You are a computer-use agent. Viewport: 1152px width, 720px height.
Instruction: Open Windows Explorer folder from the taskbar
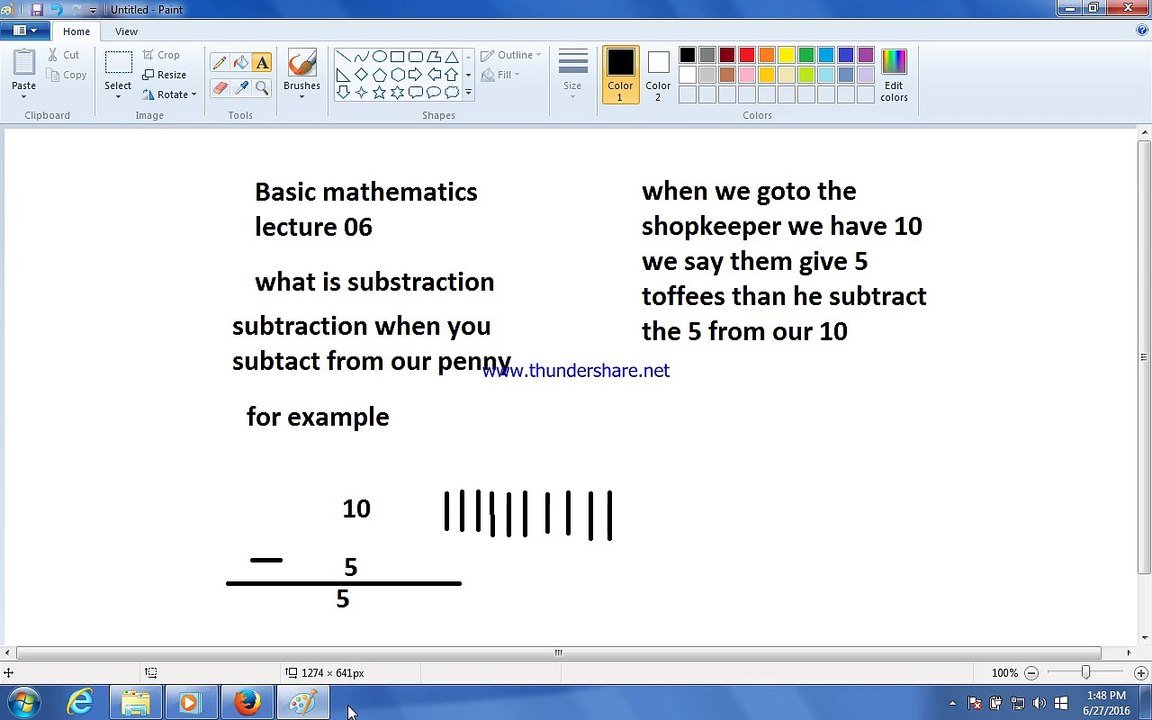[135, 703]
